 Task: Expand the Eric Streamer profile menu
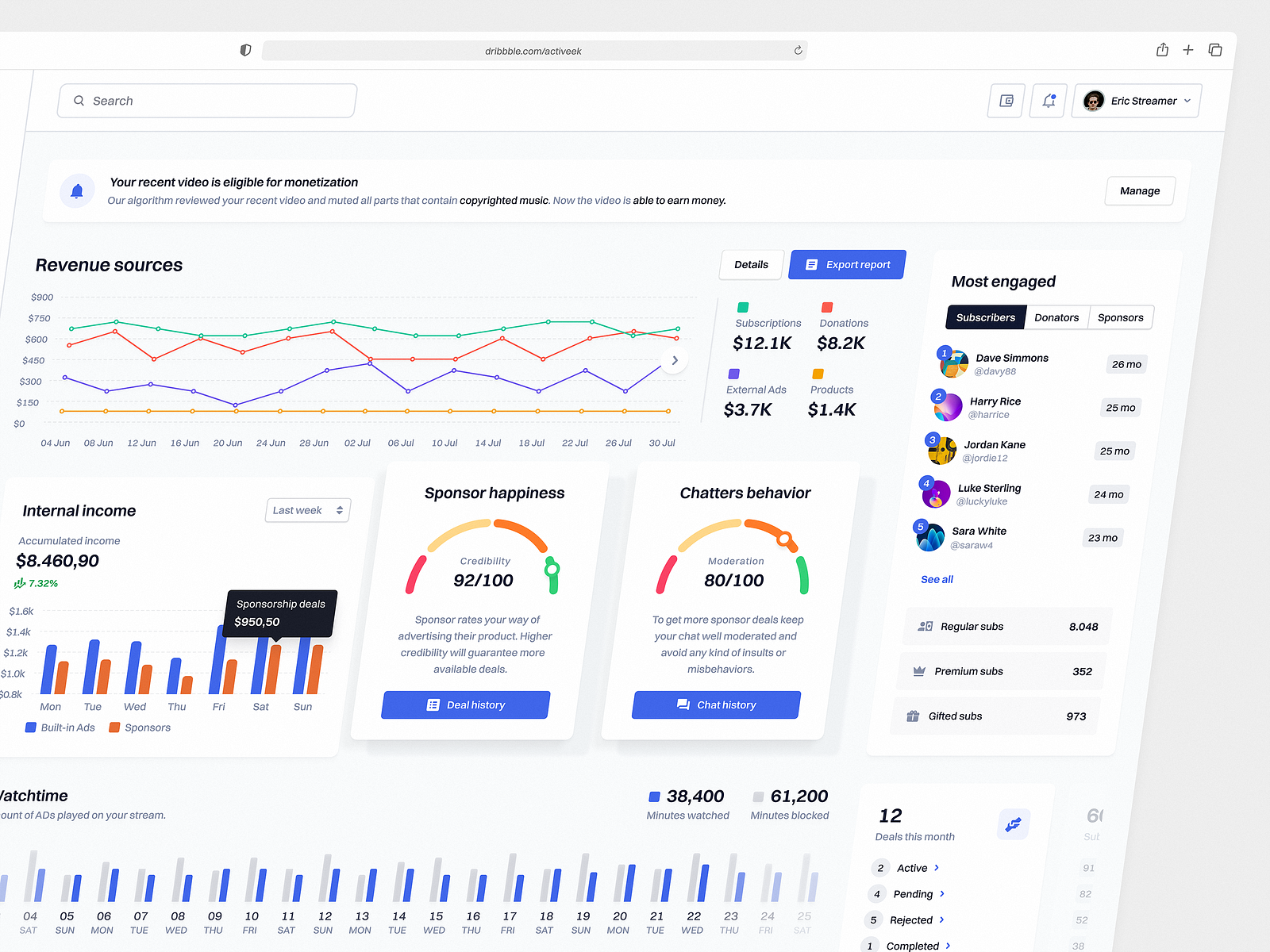(x=1136, y=101)
